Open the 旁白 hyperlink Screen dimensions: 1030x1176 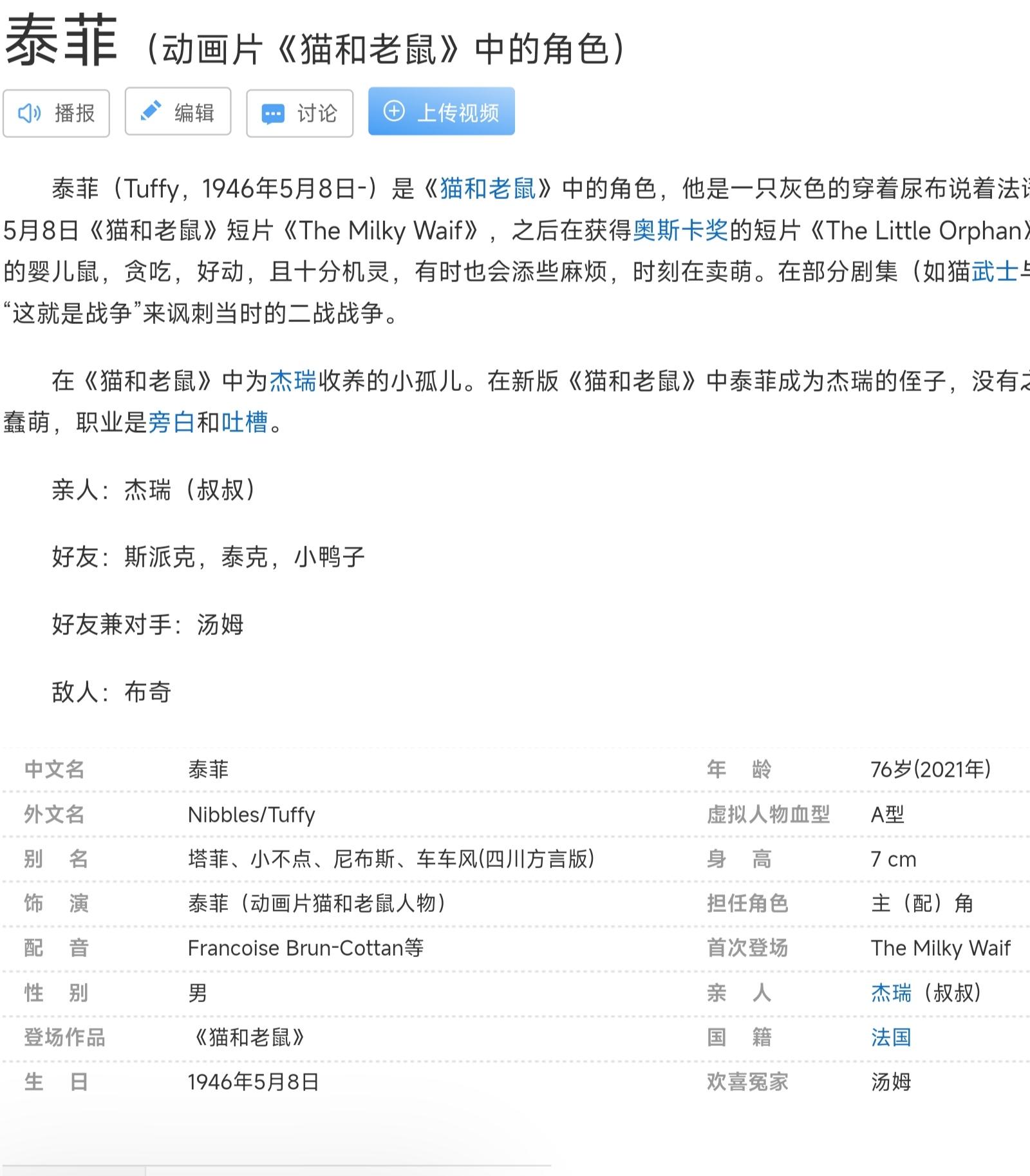pos(171,422)
